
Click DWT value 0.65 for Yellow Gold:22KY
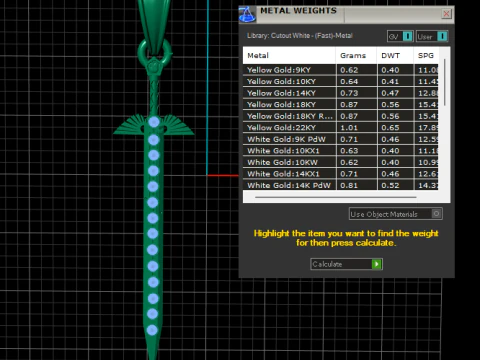tap(390, 128)
